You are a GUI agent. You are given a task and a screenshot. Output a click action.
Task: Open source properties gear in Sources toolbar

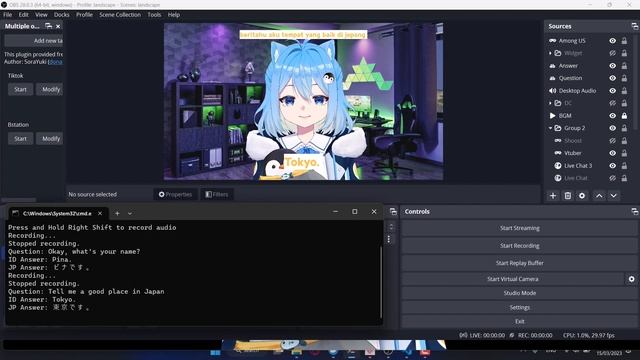tap(582, 196)
